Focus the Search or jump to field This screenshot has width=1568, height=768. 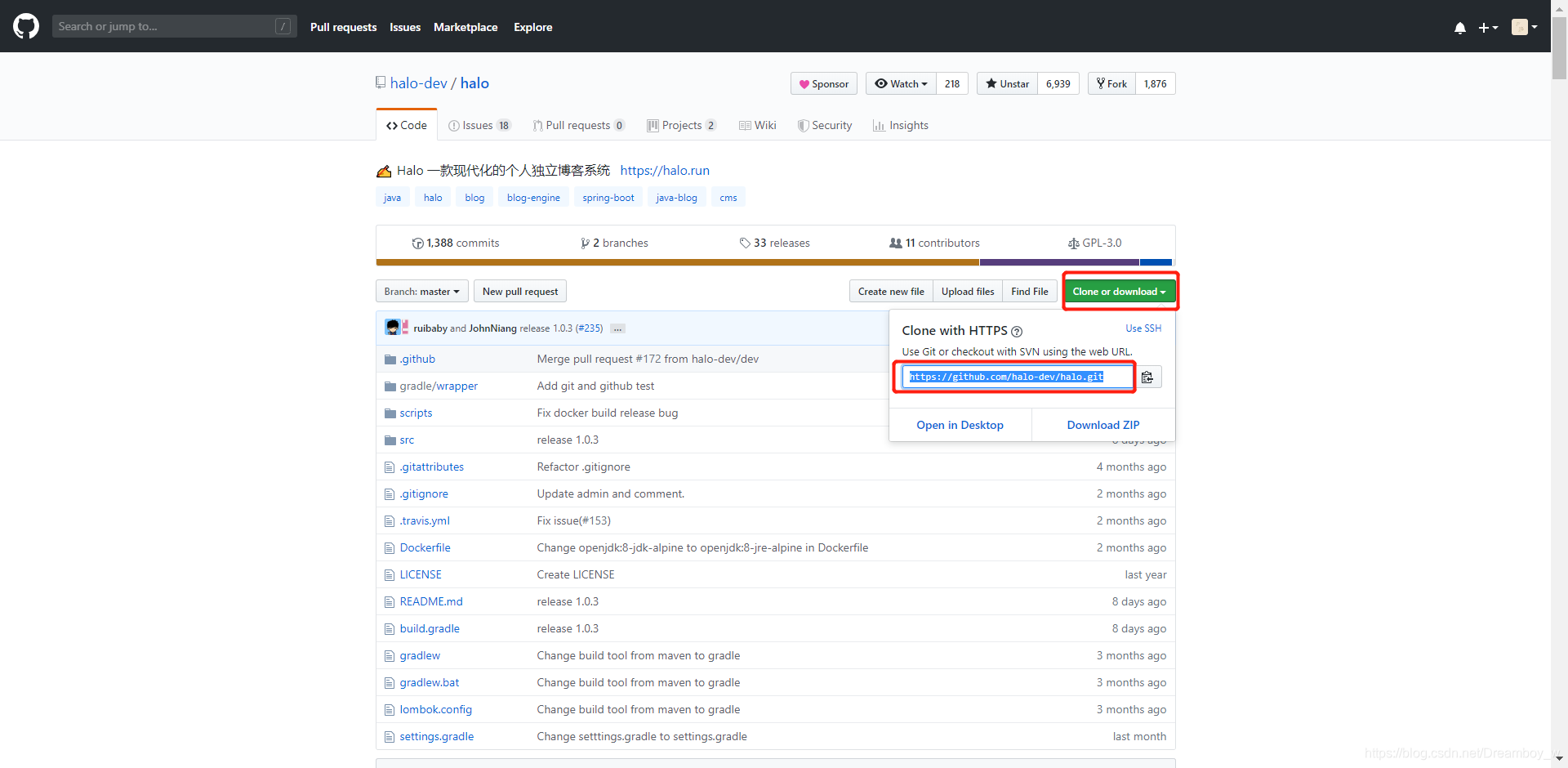tap(174, 26)
